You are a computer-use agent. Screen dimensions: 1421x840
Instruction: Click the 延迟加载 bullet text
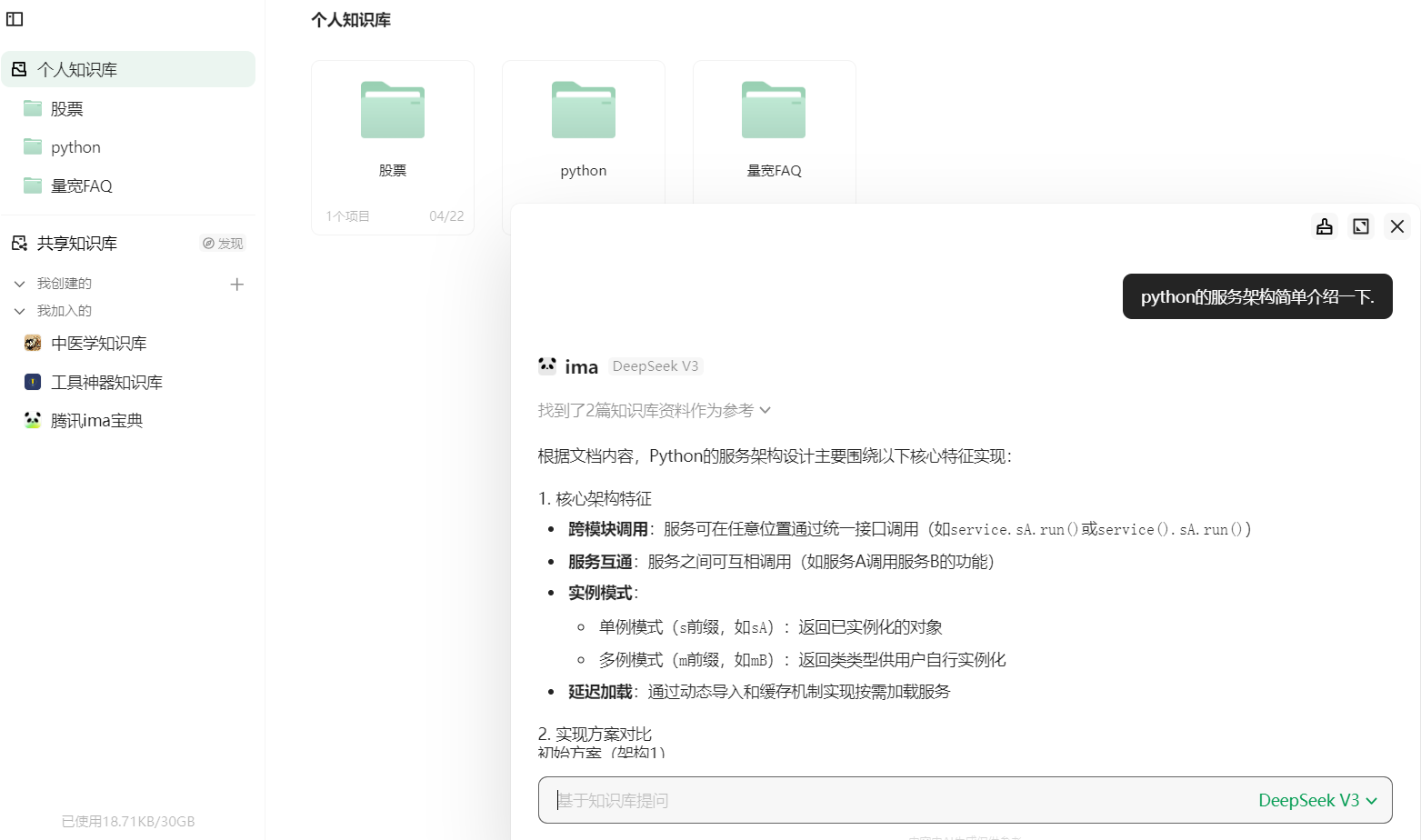[x=759, y=692]
